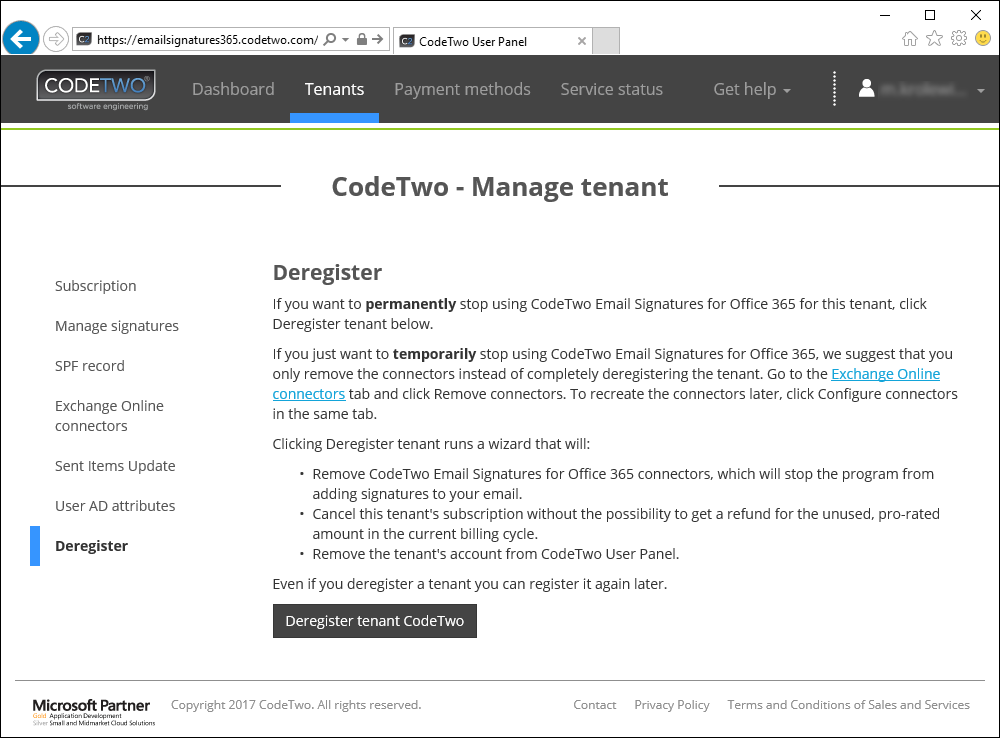Viewport: 1000px width, 738px height.
Task: Open Exchange Online connectors sidebar item
Action: (x=109, y=416)
